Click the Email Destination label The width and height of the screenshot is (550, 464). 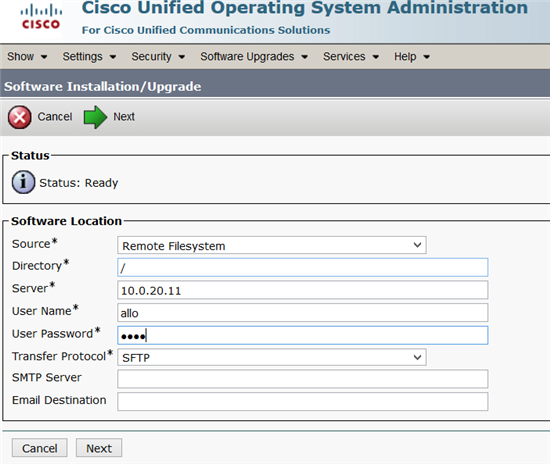click(x=59, y=400)
